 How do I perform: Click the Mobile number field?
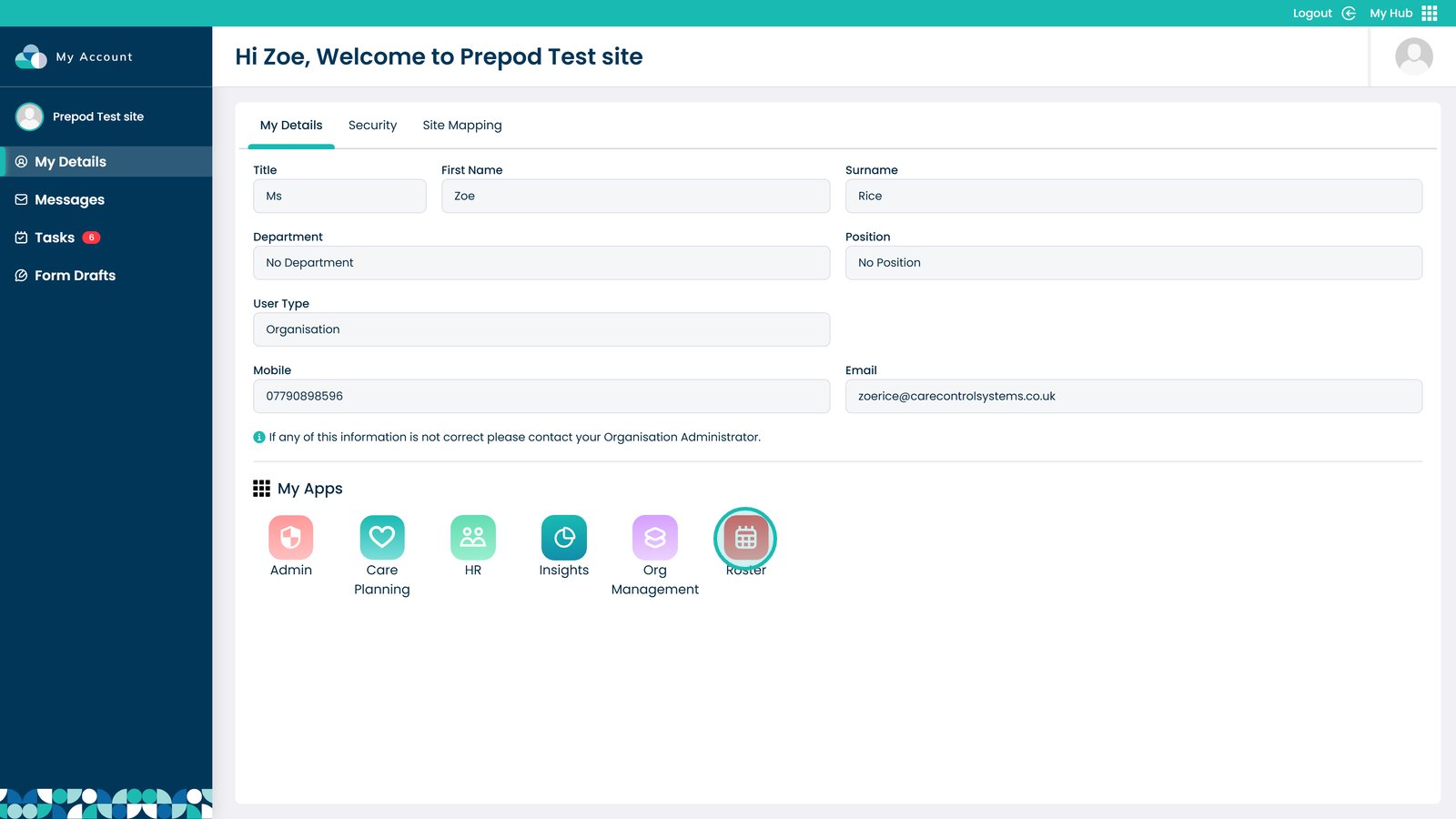point(541,396)
